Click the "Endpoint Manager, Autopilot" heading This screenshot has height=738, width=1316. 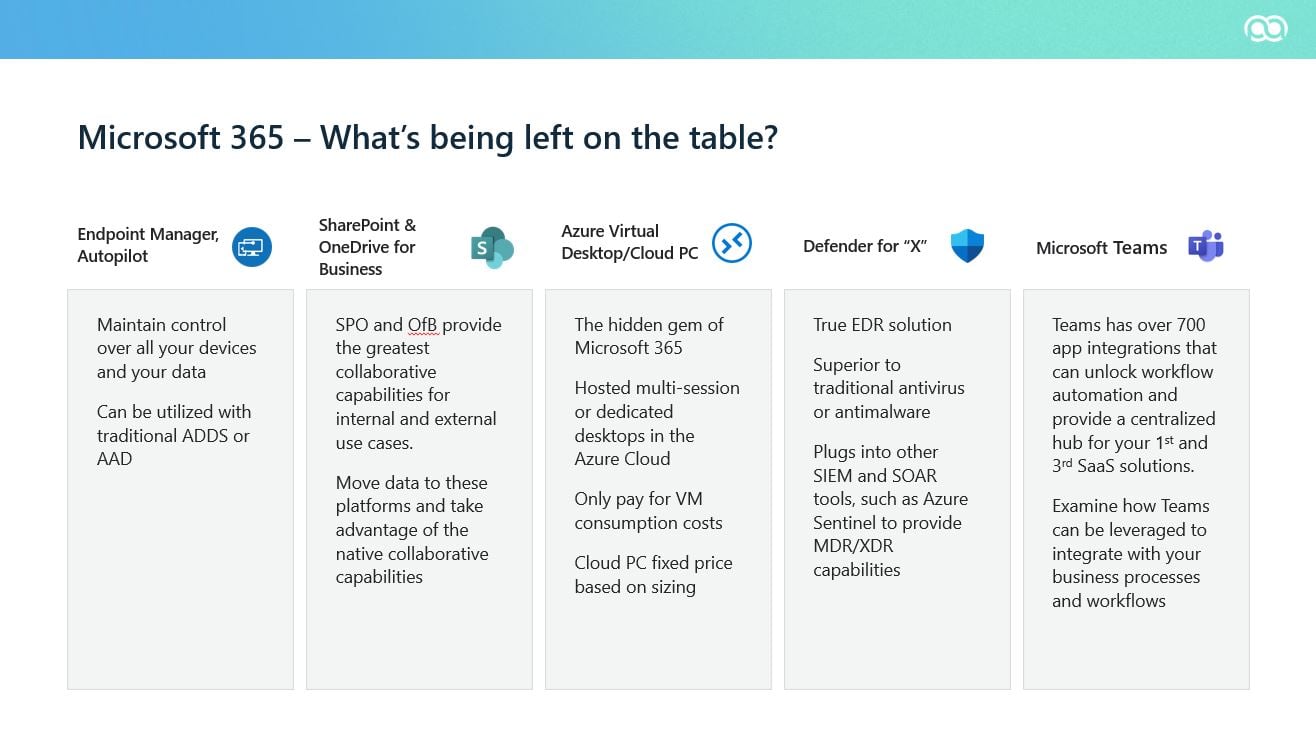[x=148, y=245]
